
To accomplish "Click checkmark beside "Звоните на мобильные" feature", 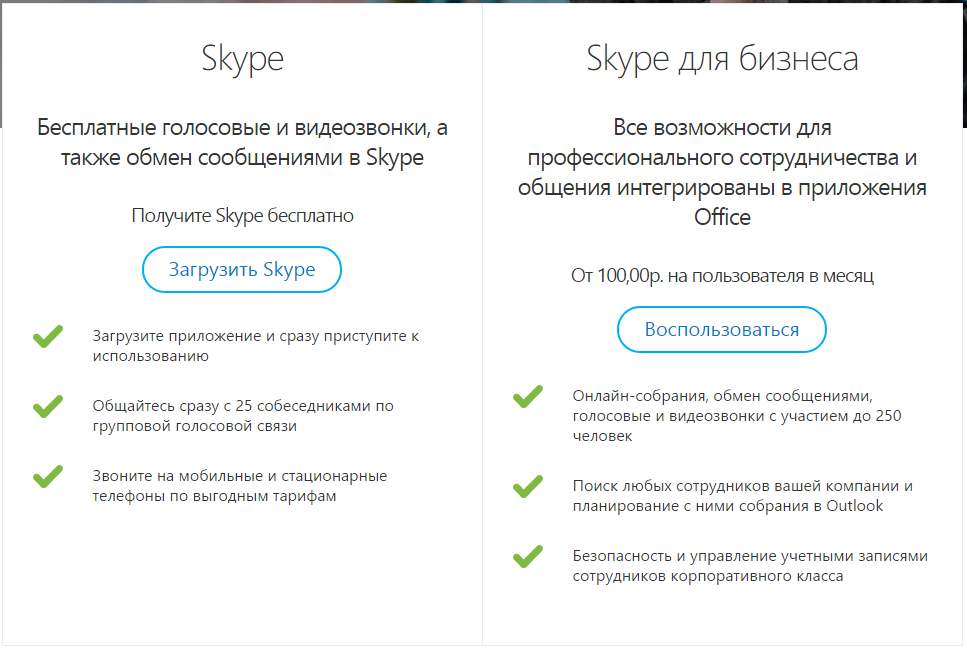I will 47,477.
